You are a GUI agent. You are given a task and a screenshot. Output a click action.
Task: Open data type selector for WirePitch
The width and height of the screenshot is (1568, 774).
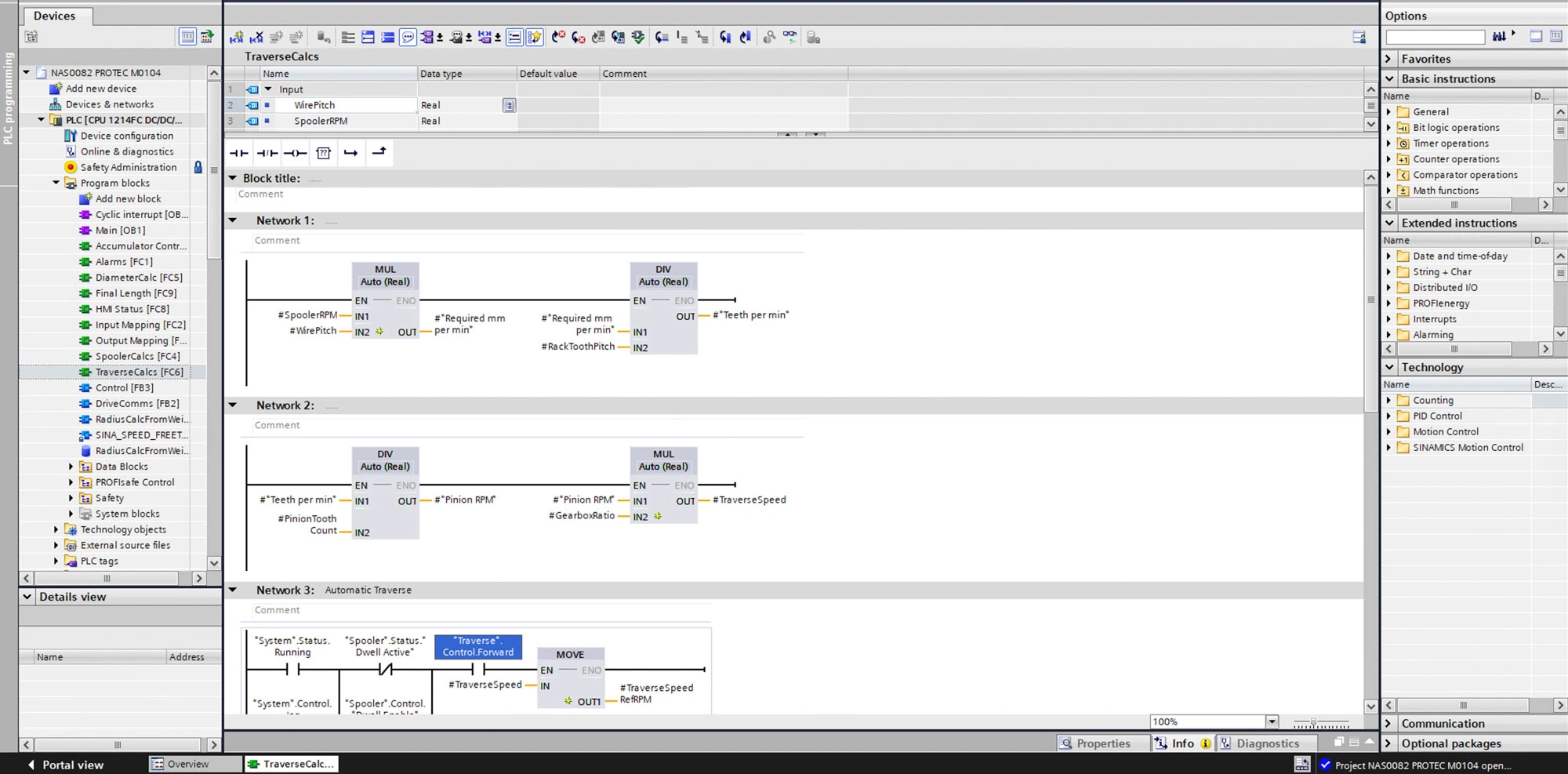[x=509, y=105]
